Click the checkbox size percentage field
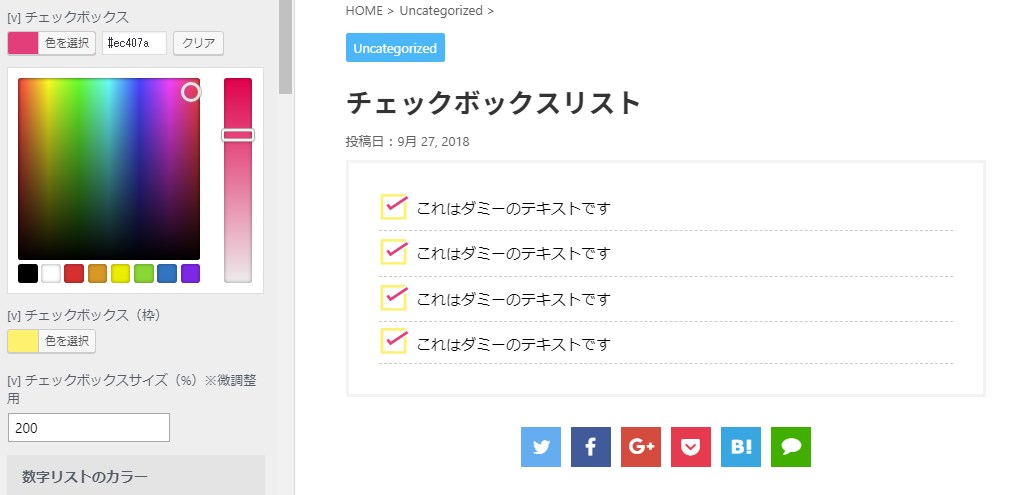 [x=89, y=428]
